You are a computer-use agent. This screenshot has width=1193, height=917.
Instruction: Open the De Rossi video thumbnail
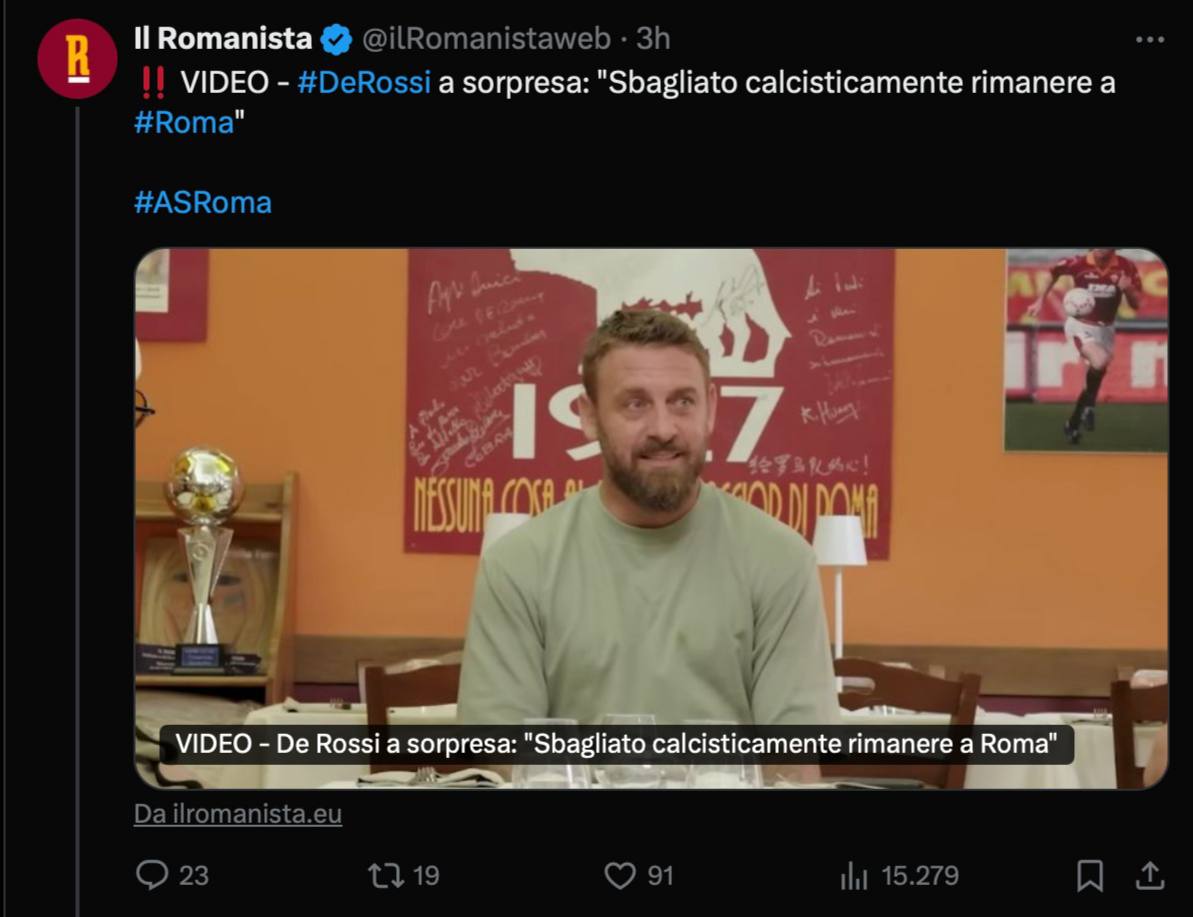point(651,519)
